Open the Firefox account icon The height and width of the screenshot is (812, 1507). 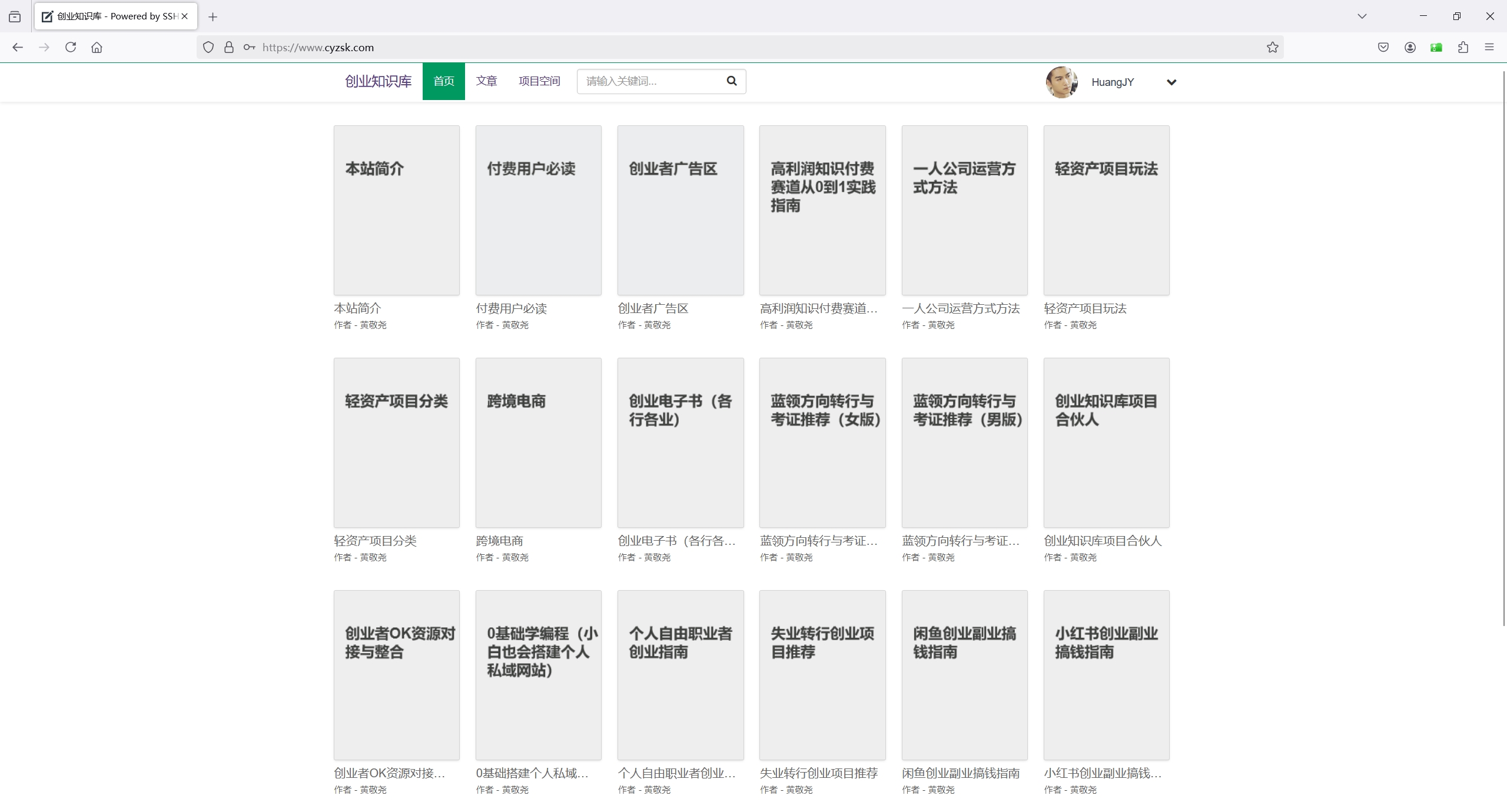tap(1410, 47)
